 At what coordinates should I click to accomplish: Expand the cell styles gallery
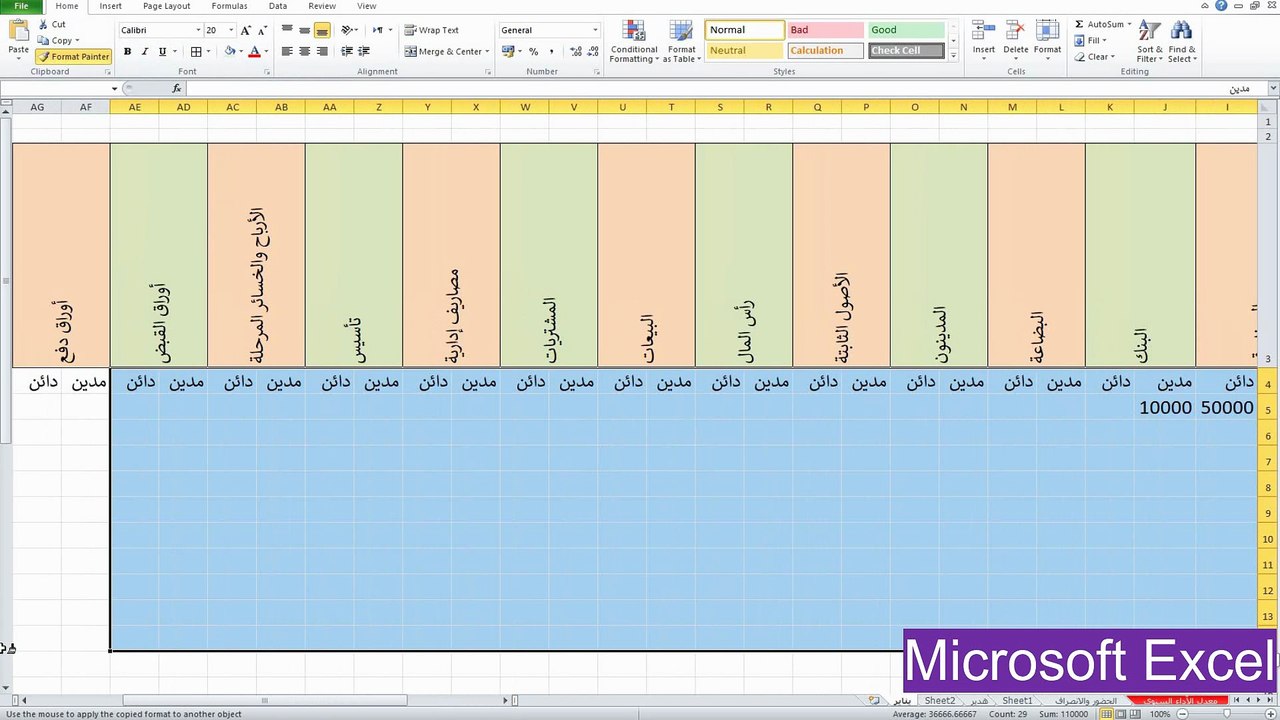click(953, 55)
